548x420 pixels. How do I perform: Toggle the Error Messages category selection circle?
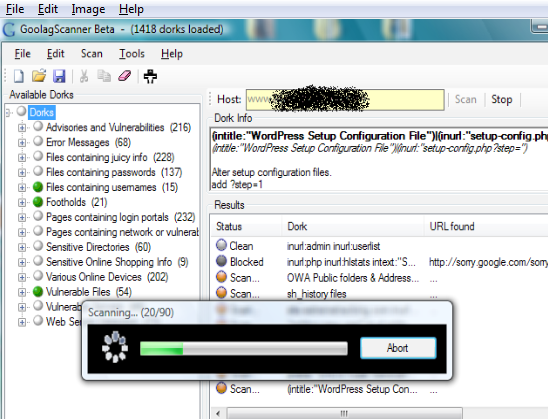coord(38,142)
